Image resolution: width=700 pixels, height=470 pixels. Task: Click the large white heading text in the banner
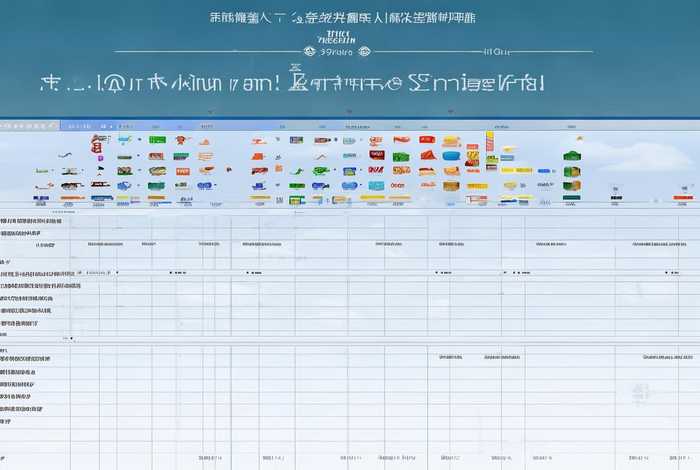pos(292,83)
